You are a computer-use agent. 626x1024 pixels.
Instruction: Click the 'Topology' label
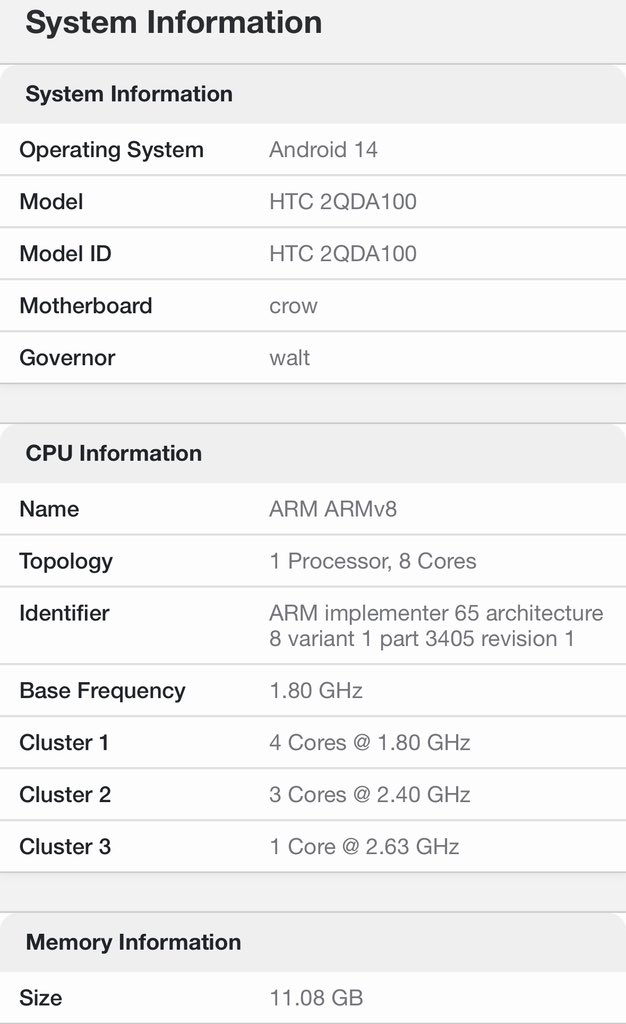(66, 562)
